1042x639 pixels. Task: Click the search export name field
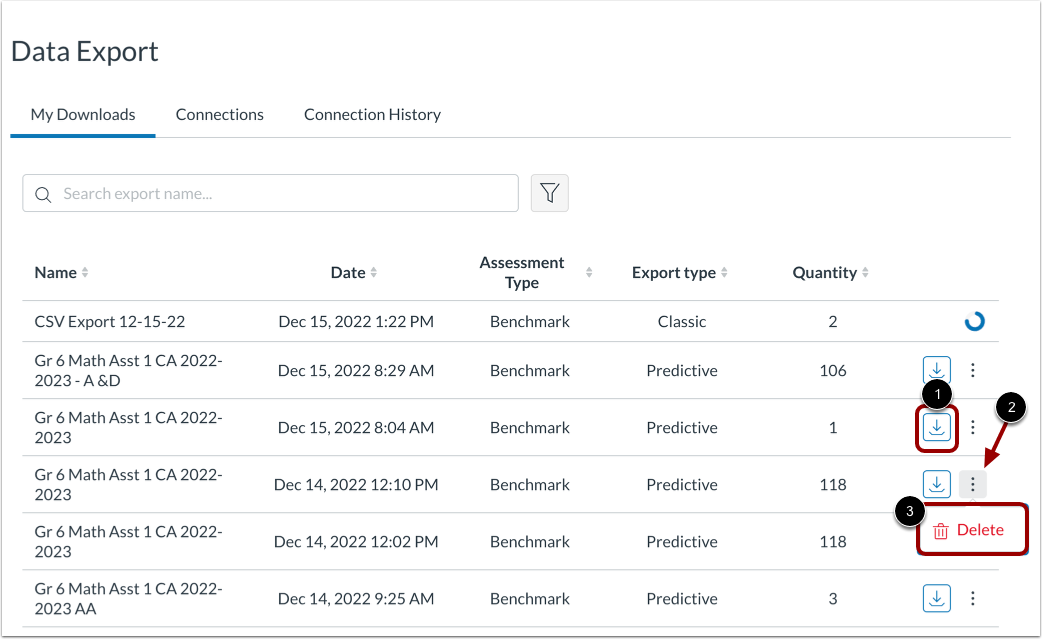(x=270, y=193)
